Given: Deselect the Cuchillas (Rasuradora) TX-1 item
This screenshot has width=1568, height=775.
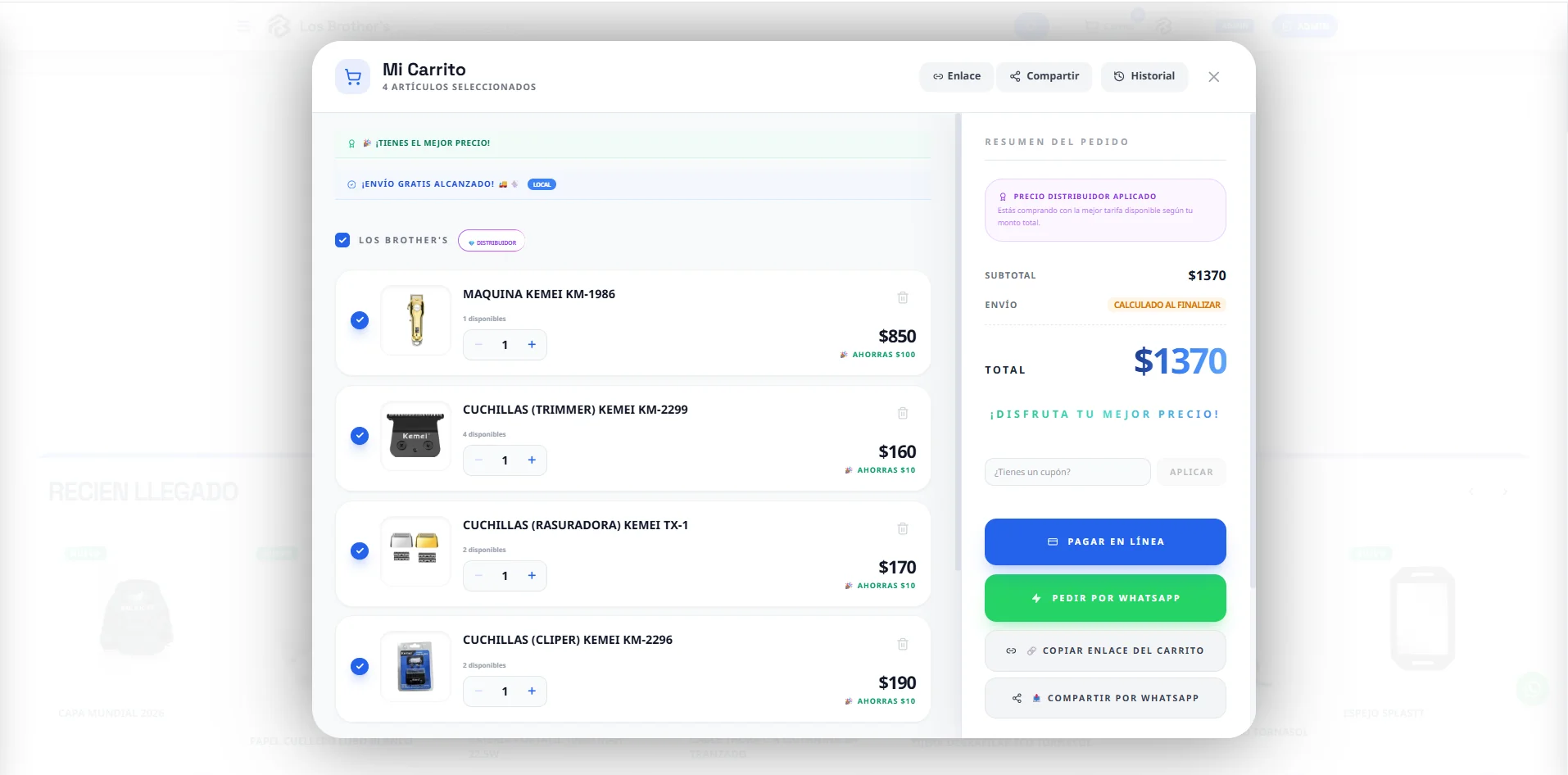Looking at the screenshot, I should click(360, 551).
